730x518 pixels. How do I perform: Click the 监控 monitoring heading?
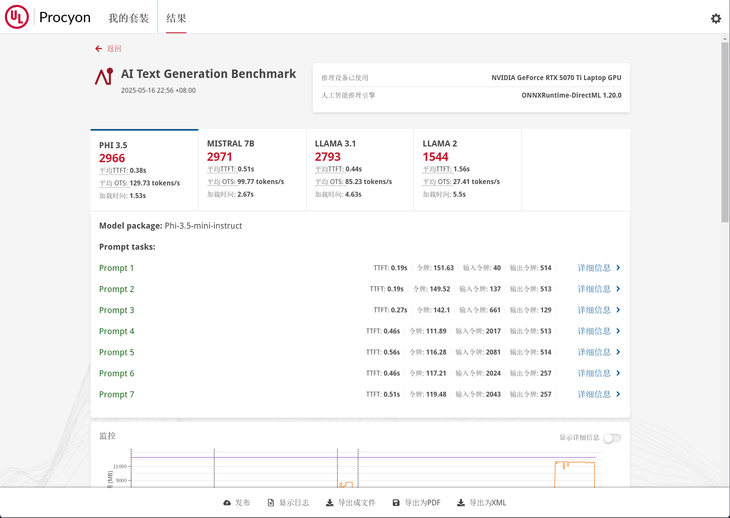coord(108,436)
